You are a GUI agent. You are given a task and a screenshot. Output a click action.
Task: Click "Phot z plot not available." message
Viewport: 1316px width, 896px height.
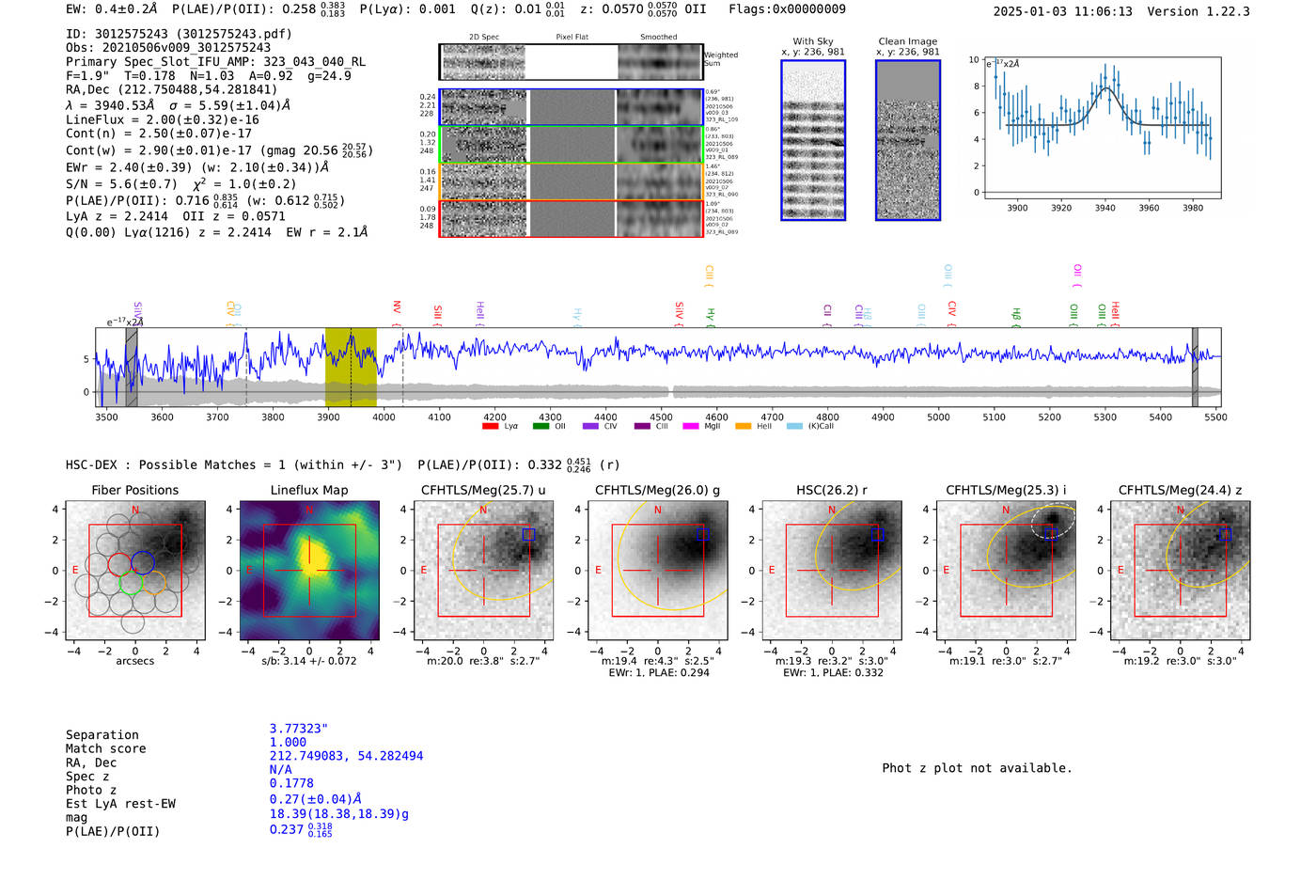pyautogui.click(x=977, y=768)
